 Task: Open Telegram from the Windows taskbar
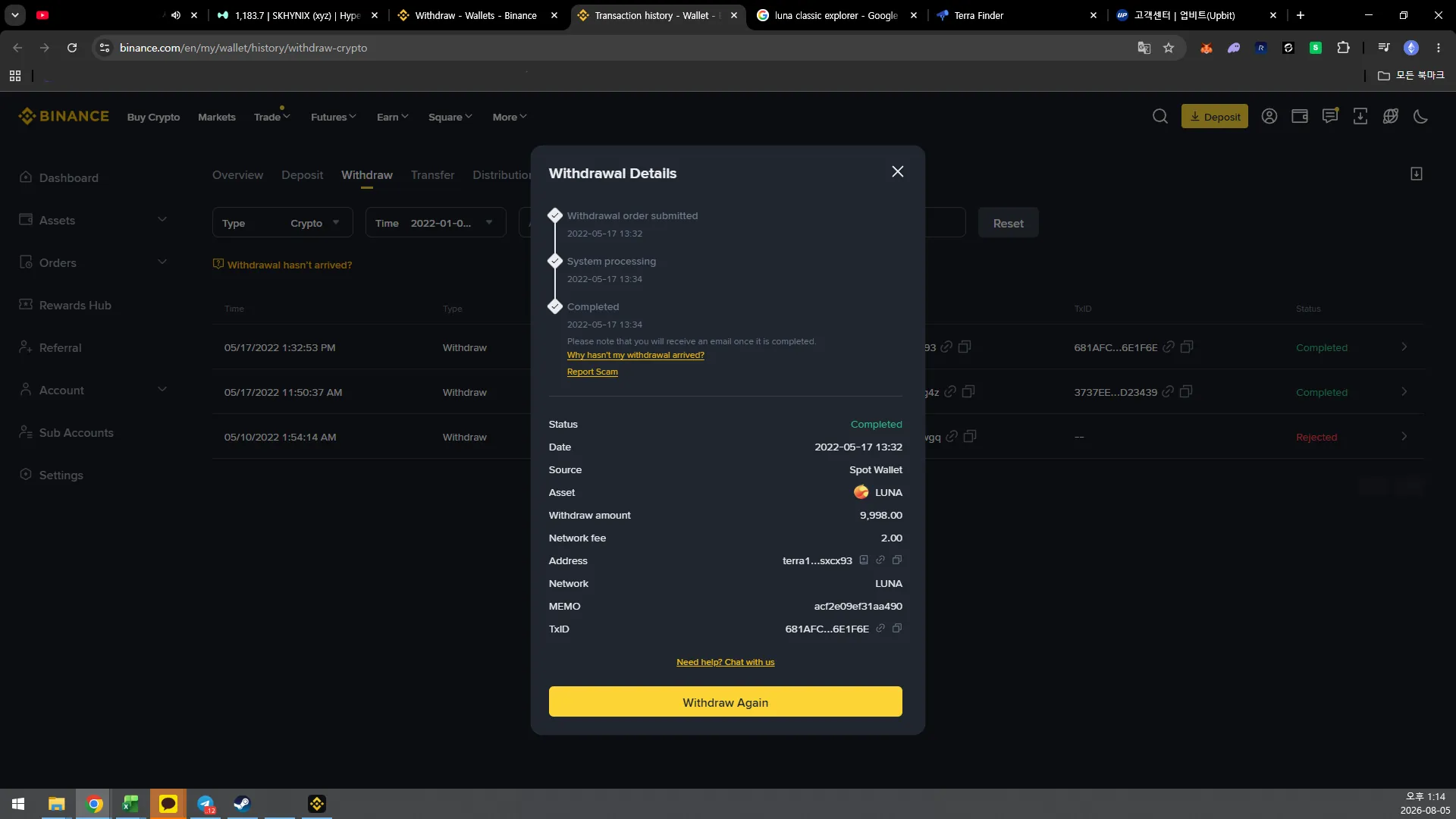pos(206,804)
